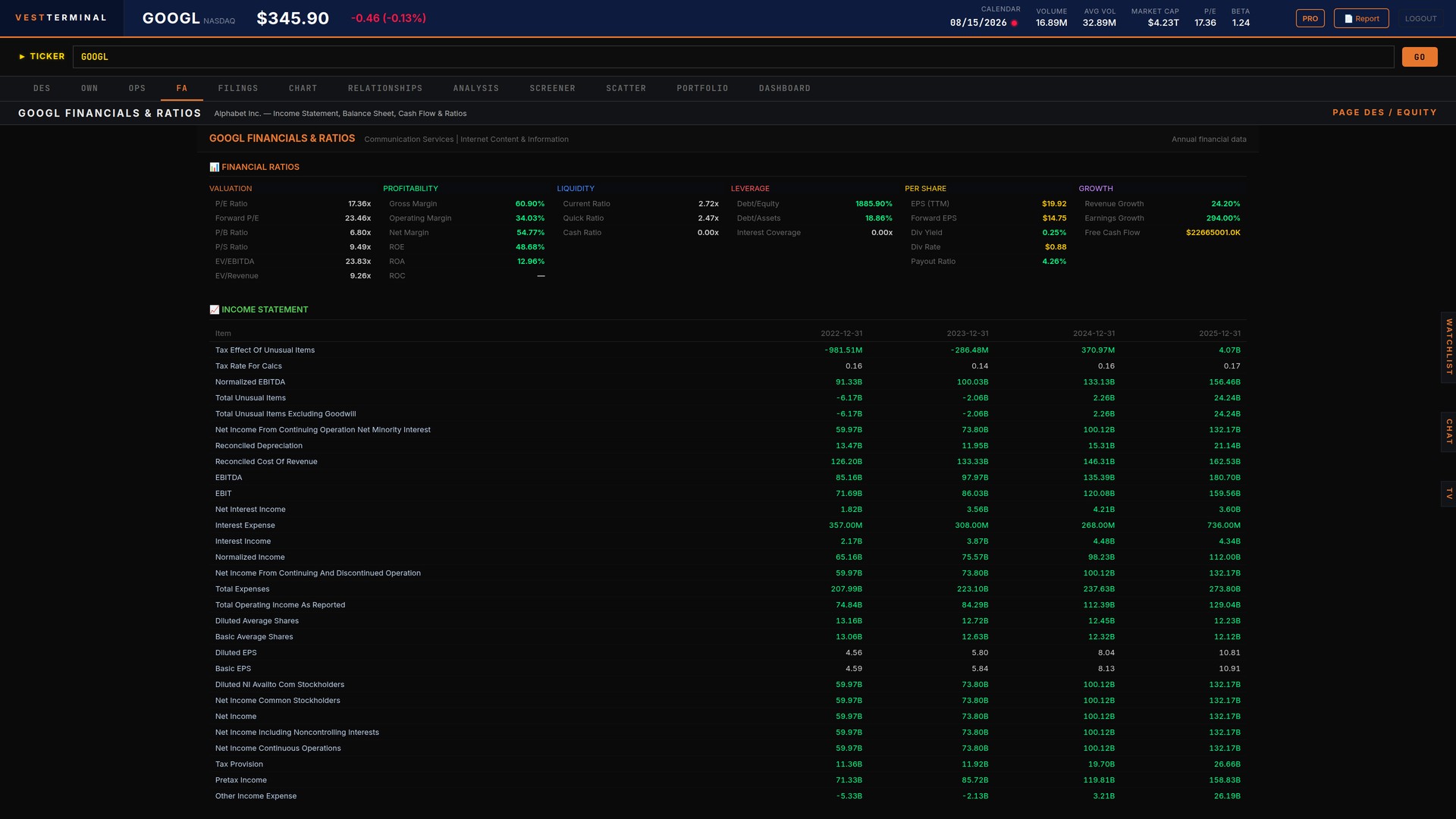This screenshot has height=819, width=1456.
Task: Click the 2024-12-31 column header
Action: click(x=1094, y=334)
